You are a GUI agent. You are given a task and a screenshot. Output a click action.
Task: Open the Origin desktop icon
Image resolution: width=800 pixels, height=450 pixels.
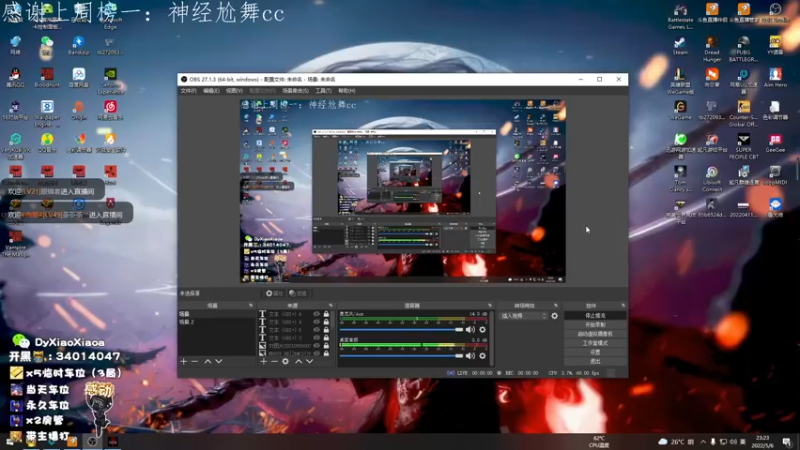[78, 110]
